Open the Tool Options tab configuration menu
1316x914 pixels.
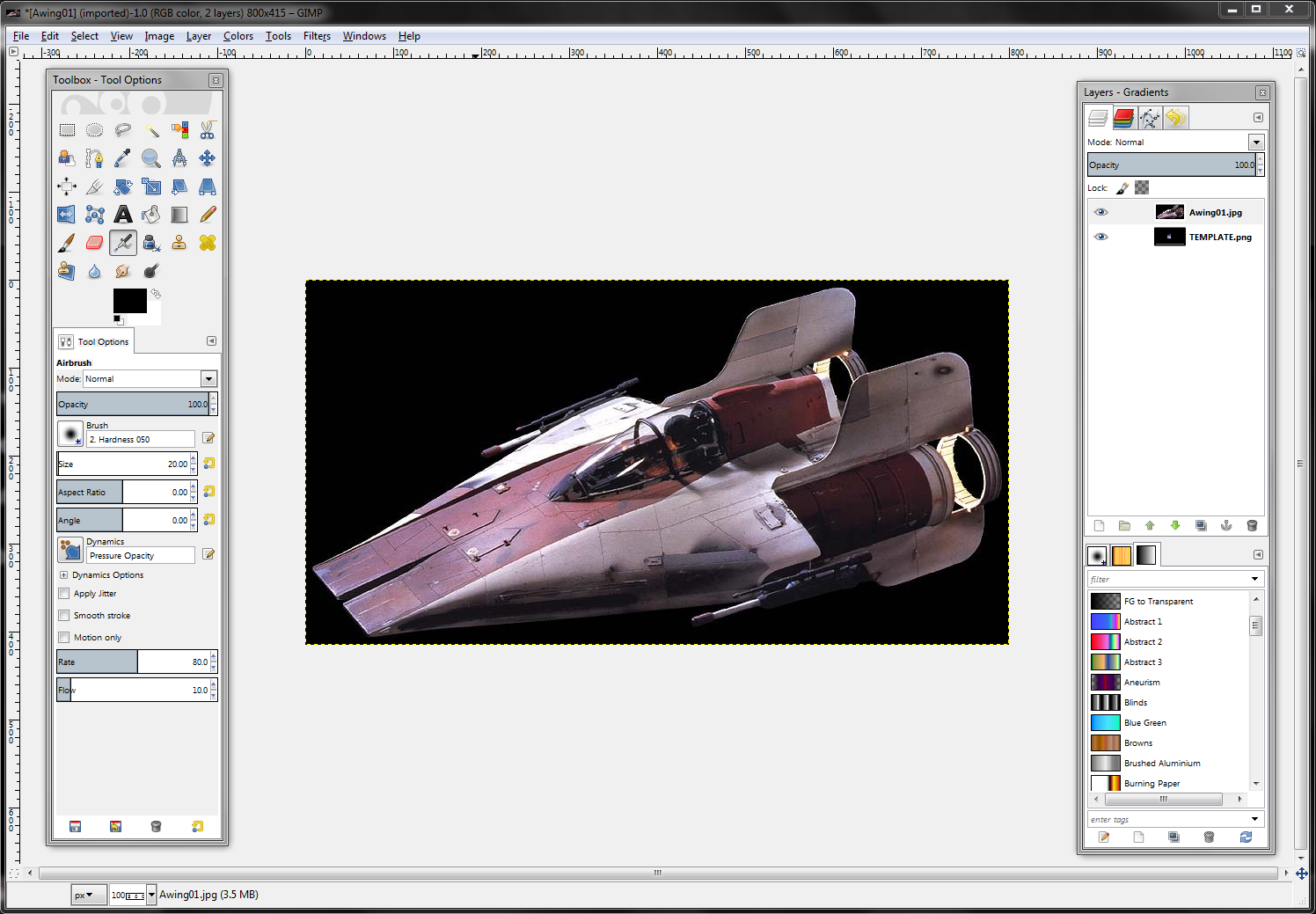click(x=211, y=341)
